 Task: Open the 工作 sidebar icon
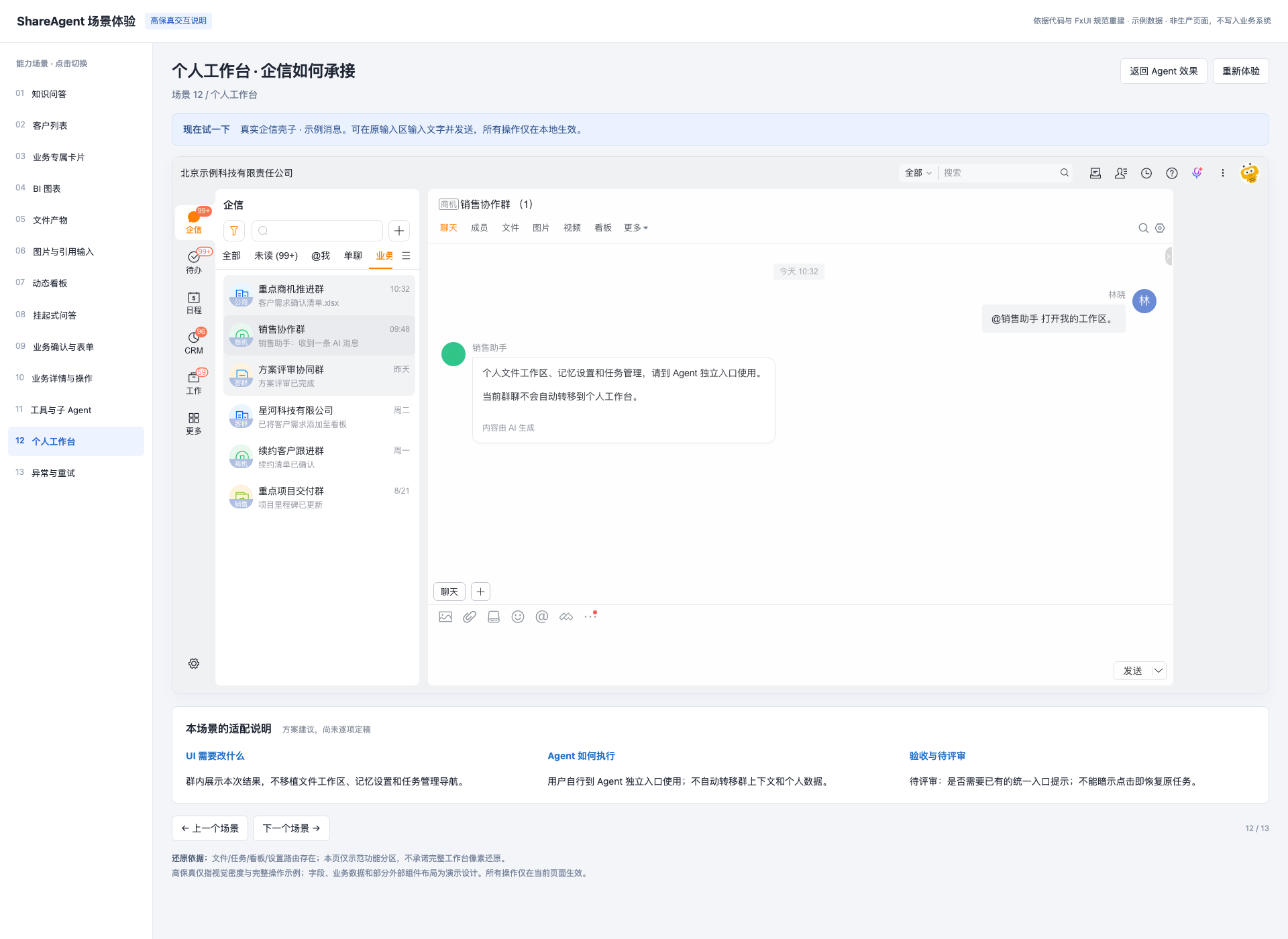click(x=194, y=382)
